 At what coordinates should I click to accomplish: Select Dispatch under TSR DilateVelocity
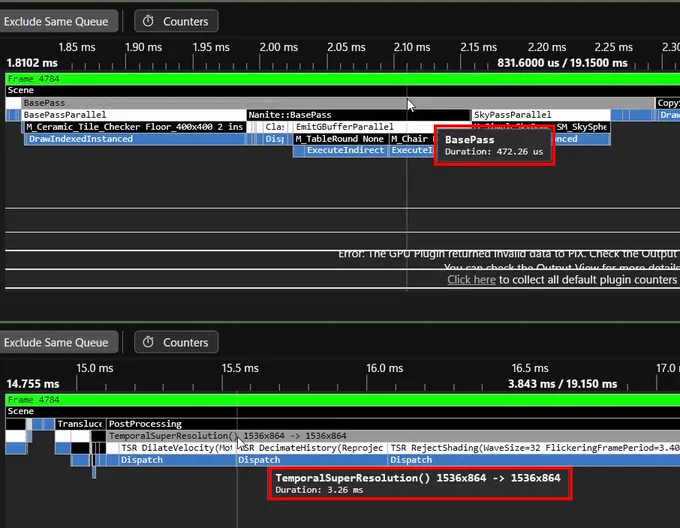click(177, 460)
